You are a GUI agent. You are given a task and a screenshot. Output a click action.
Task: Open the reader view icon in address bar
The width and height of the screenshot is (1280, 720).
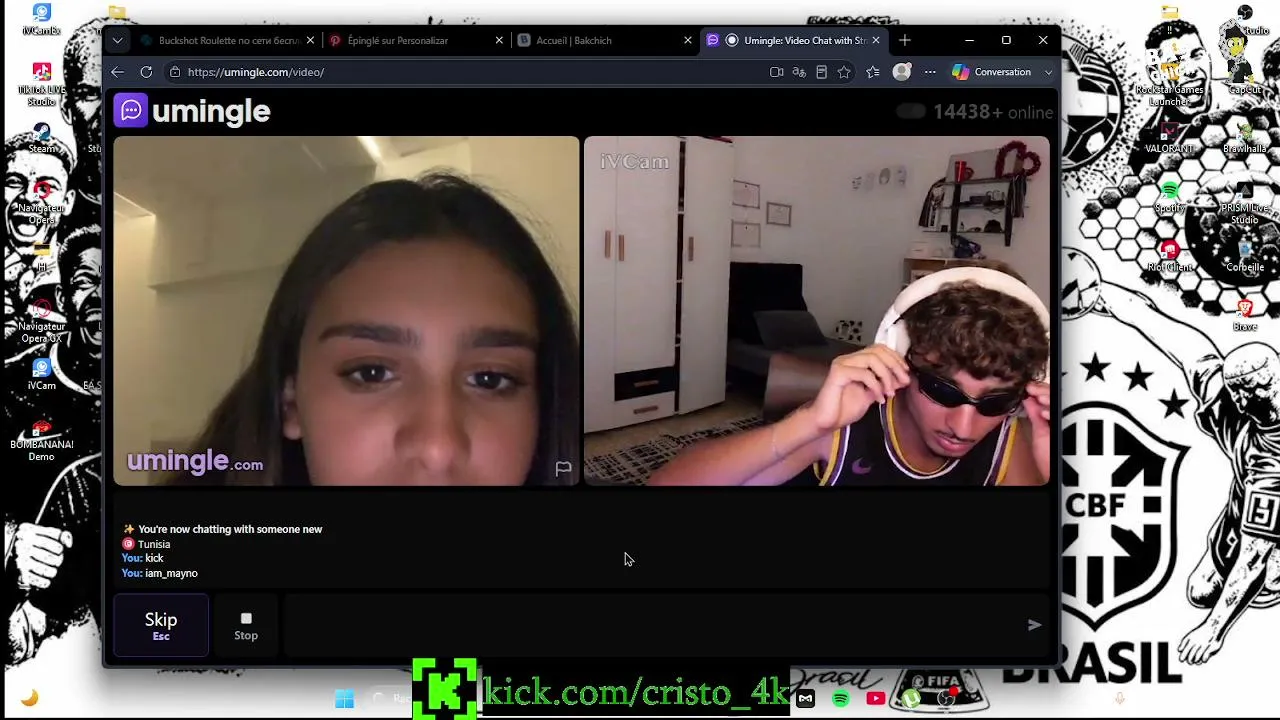click(821, 72)
